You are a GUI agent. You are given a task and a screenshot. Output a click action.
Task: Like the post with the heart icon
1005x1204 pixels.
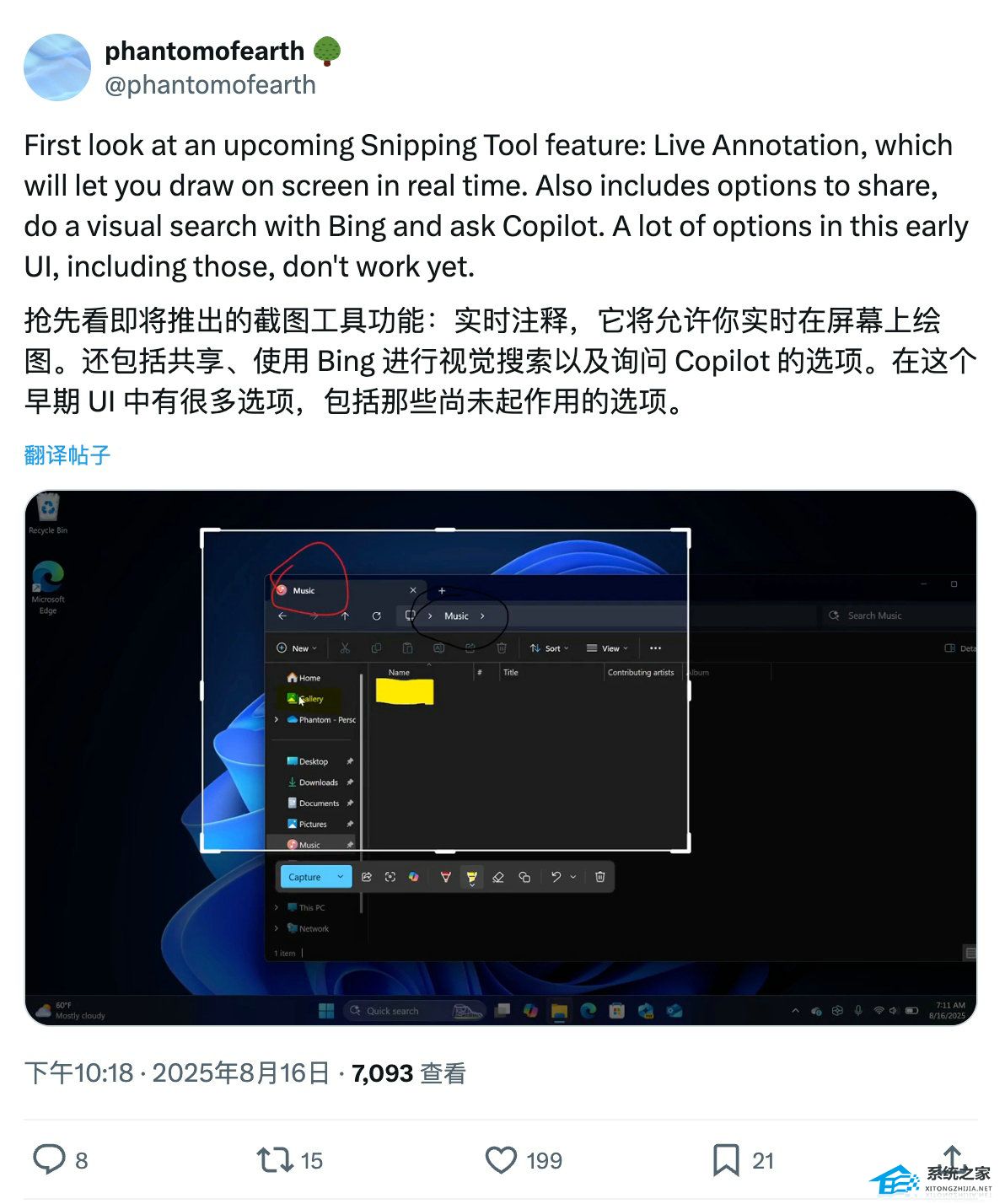click(x=501, y=1160)
